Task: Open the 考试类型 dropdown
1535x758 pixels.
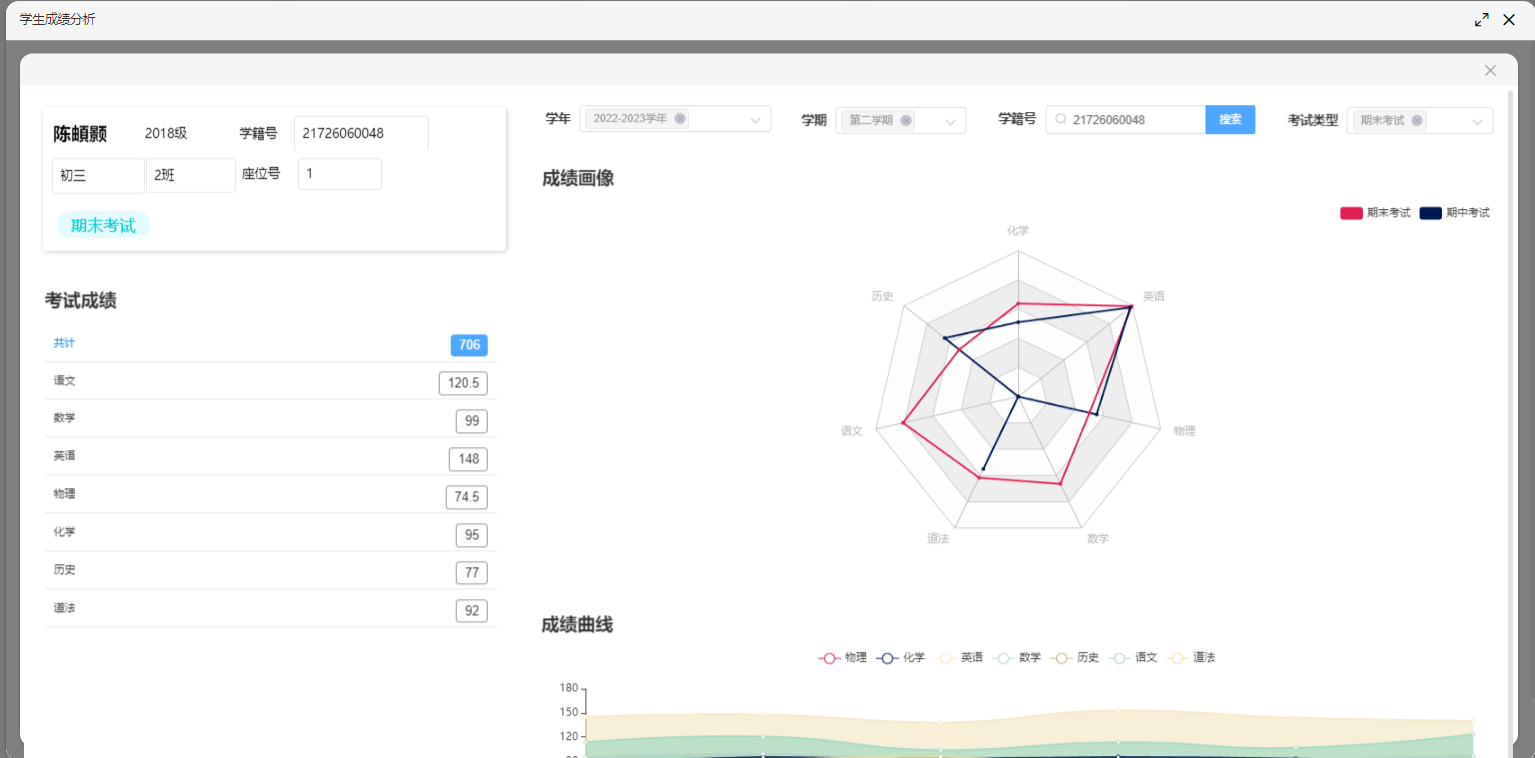Action: 1477,121
